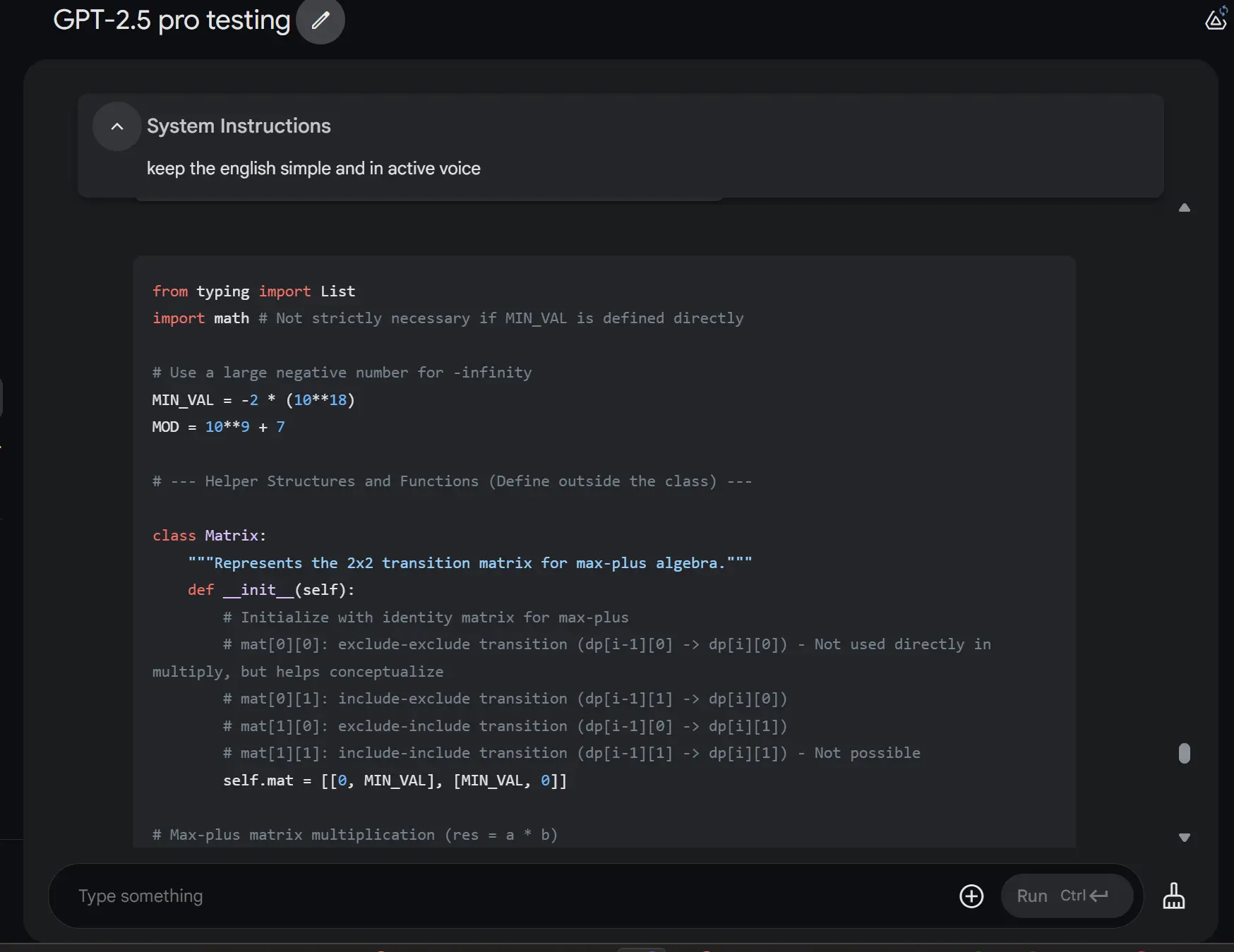Click the 'self.mat = [[0, MIN_VAL]...' line
The width and height of the screenshot is (1234, 952).
point(395,781)
